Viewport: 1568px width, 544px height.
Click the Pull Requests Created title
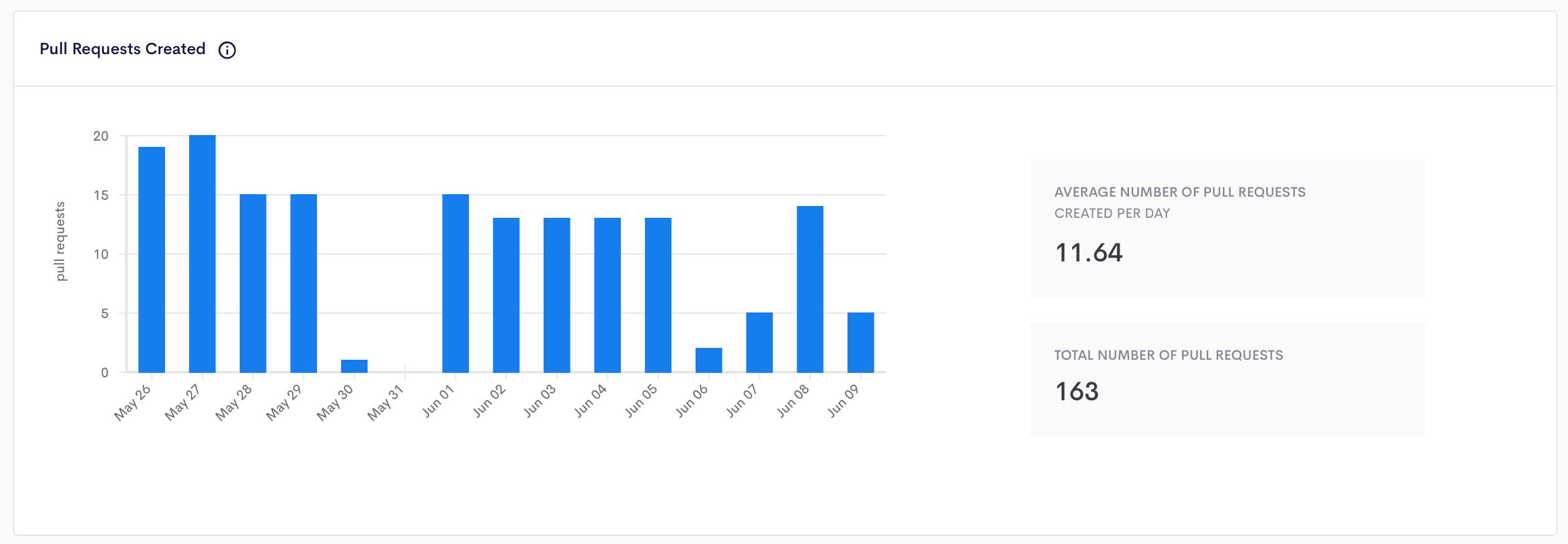pyautogui.click(x=123, y=49)
